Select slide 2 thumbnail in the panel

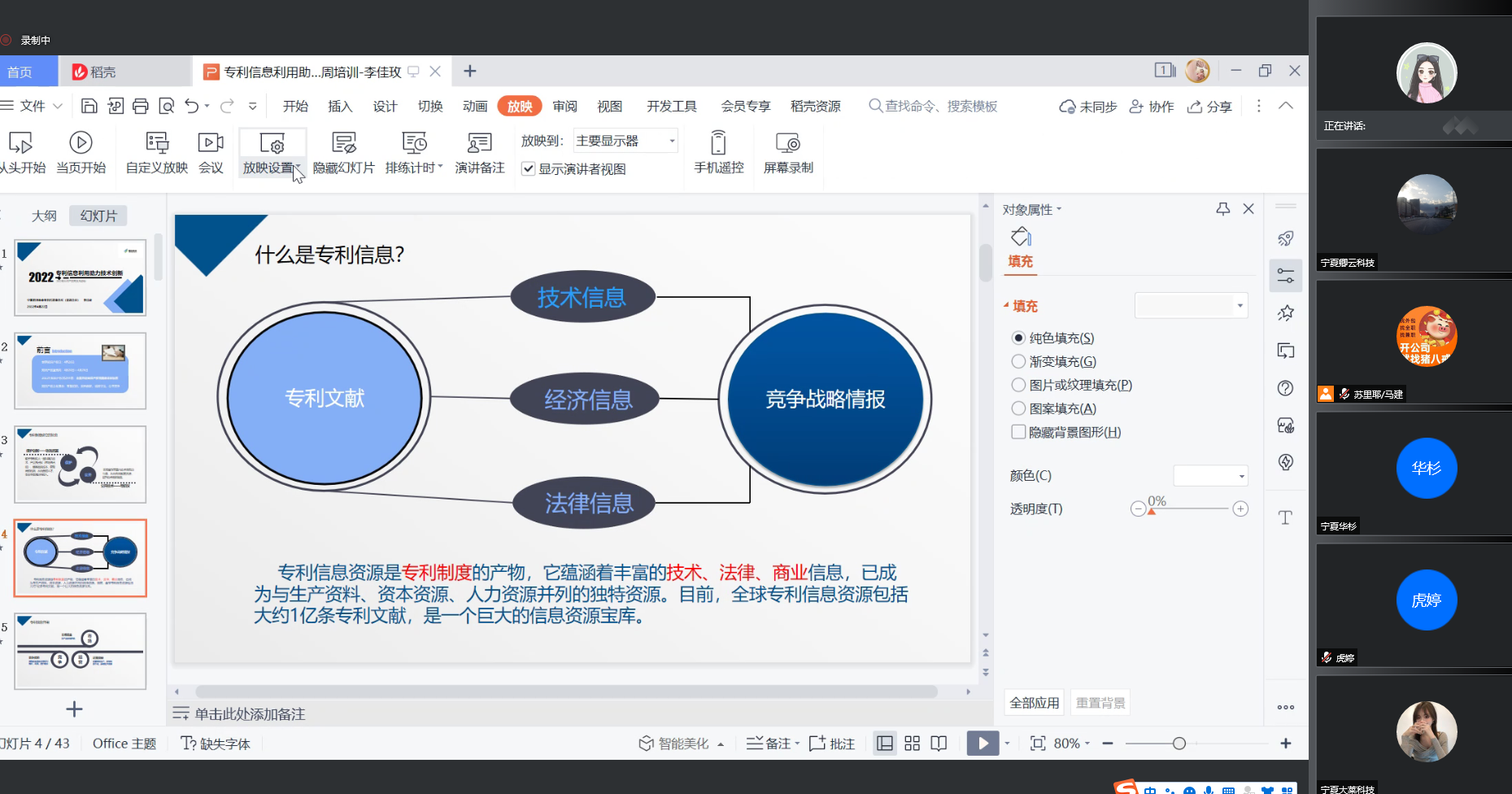coord(80,371)
